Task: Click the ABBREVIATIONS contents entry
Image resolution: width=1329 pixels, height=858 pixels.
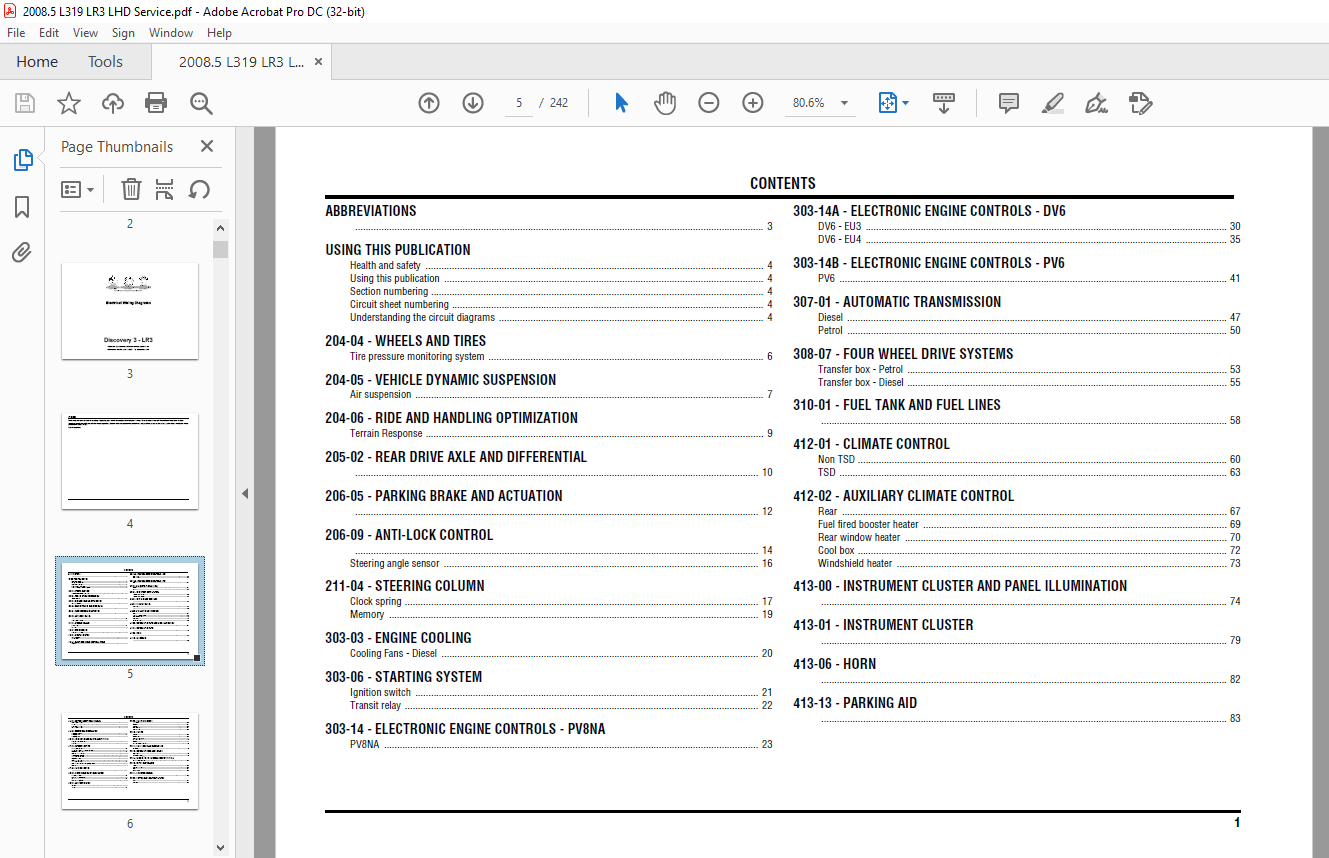Action: pos(371,211)
